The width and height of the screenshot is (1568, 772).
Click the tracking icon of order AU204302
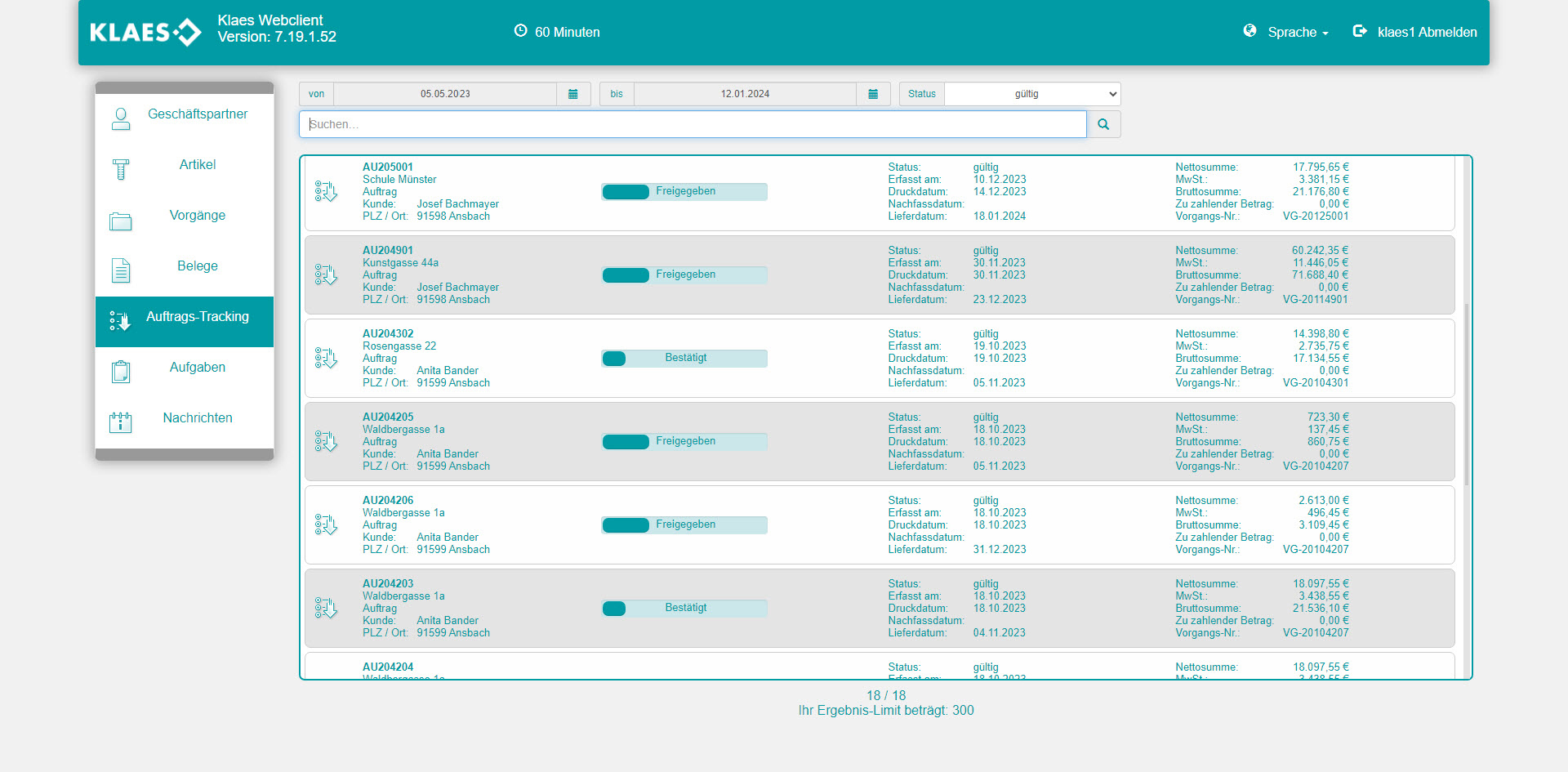pyautogui.click(x=326, y=359)
